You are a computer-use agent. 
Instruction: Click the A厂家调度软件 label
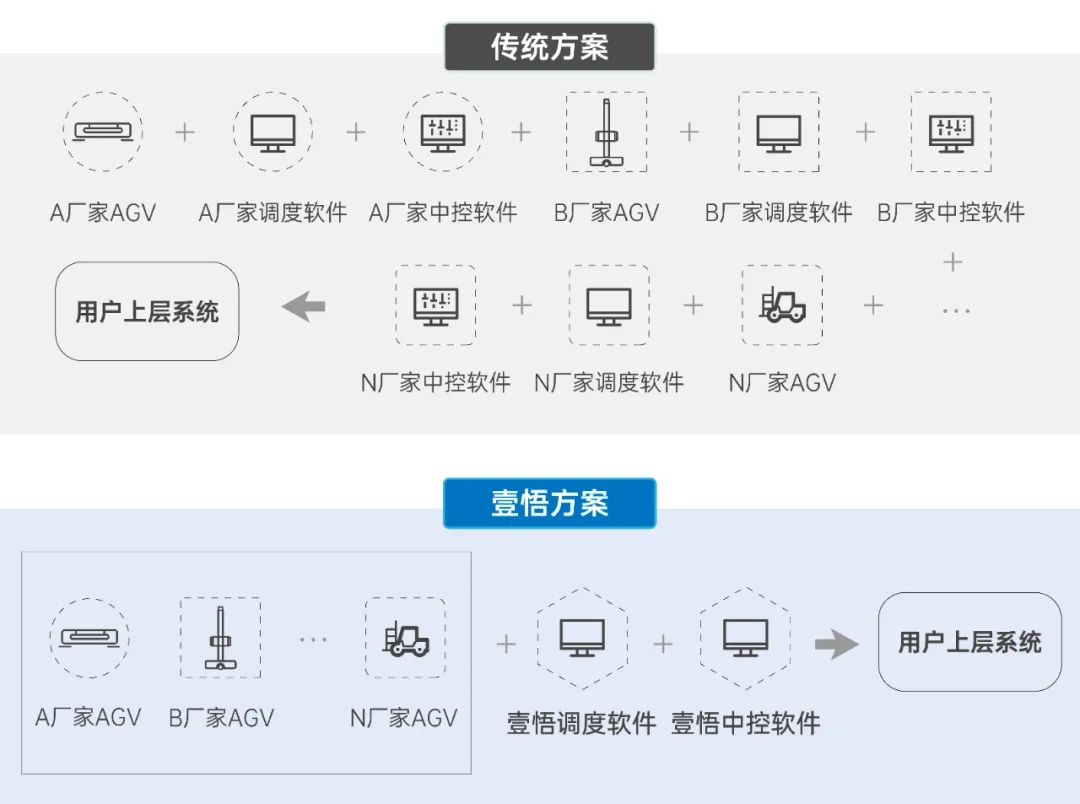(x=273, y=212)
